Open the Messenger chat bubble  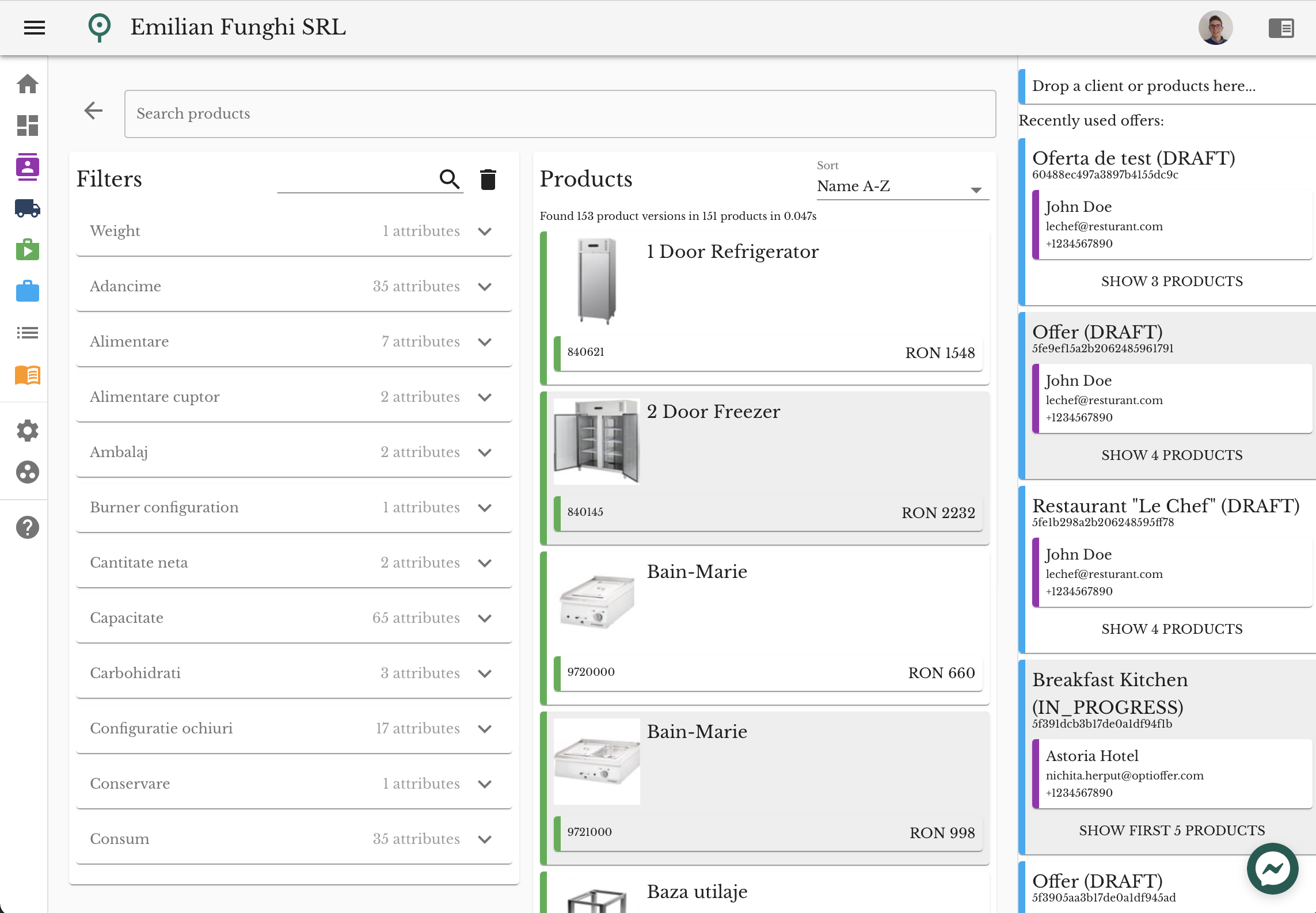point(1272,869)
